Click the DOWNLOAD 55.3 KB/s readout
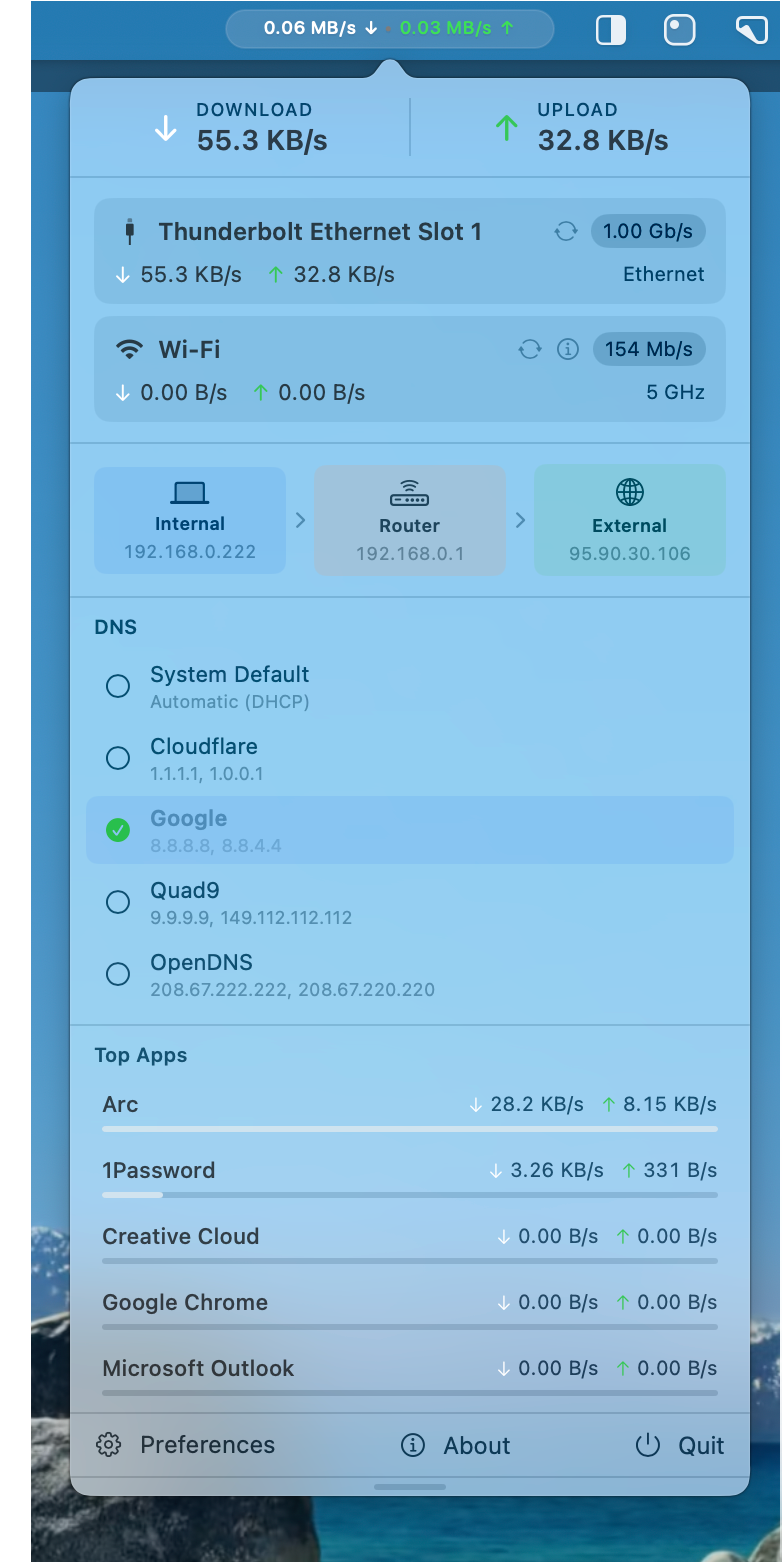782x1562 pixels. [x=262, y=127]
